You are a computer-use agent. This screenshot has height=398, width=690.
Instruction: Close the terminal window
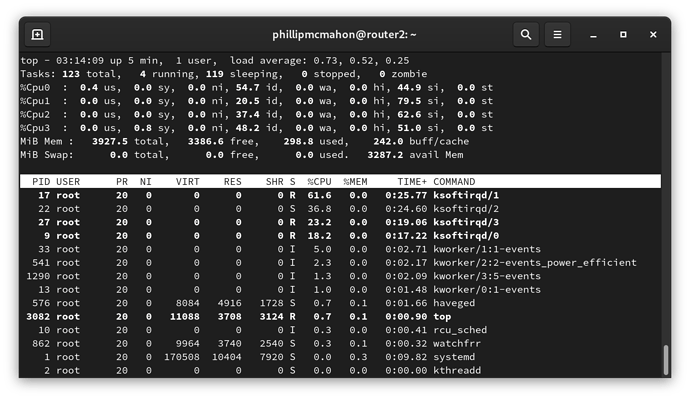653,34
